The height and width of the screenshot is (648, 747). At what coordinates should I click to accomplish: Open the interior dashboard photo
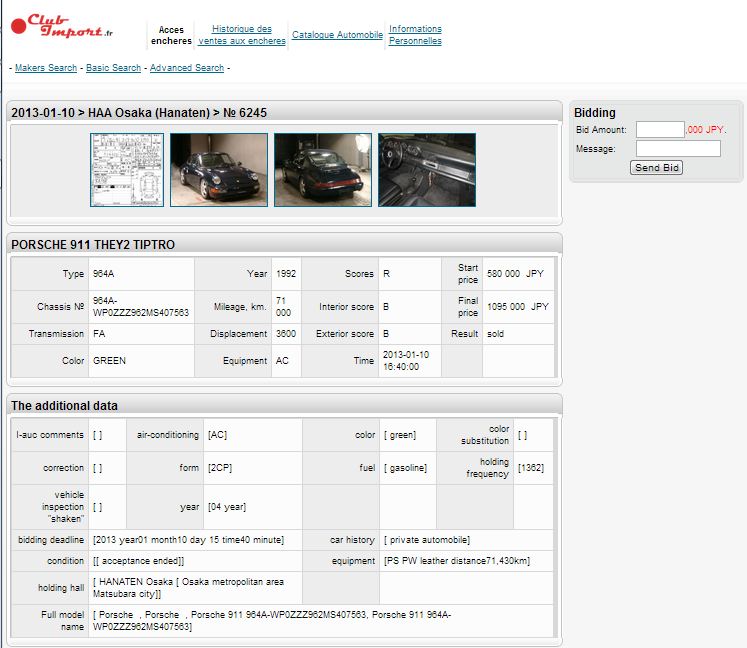click(x=426, y=170)
